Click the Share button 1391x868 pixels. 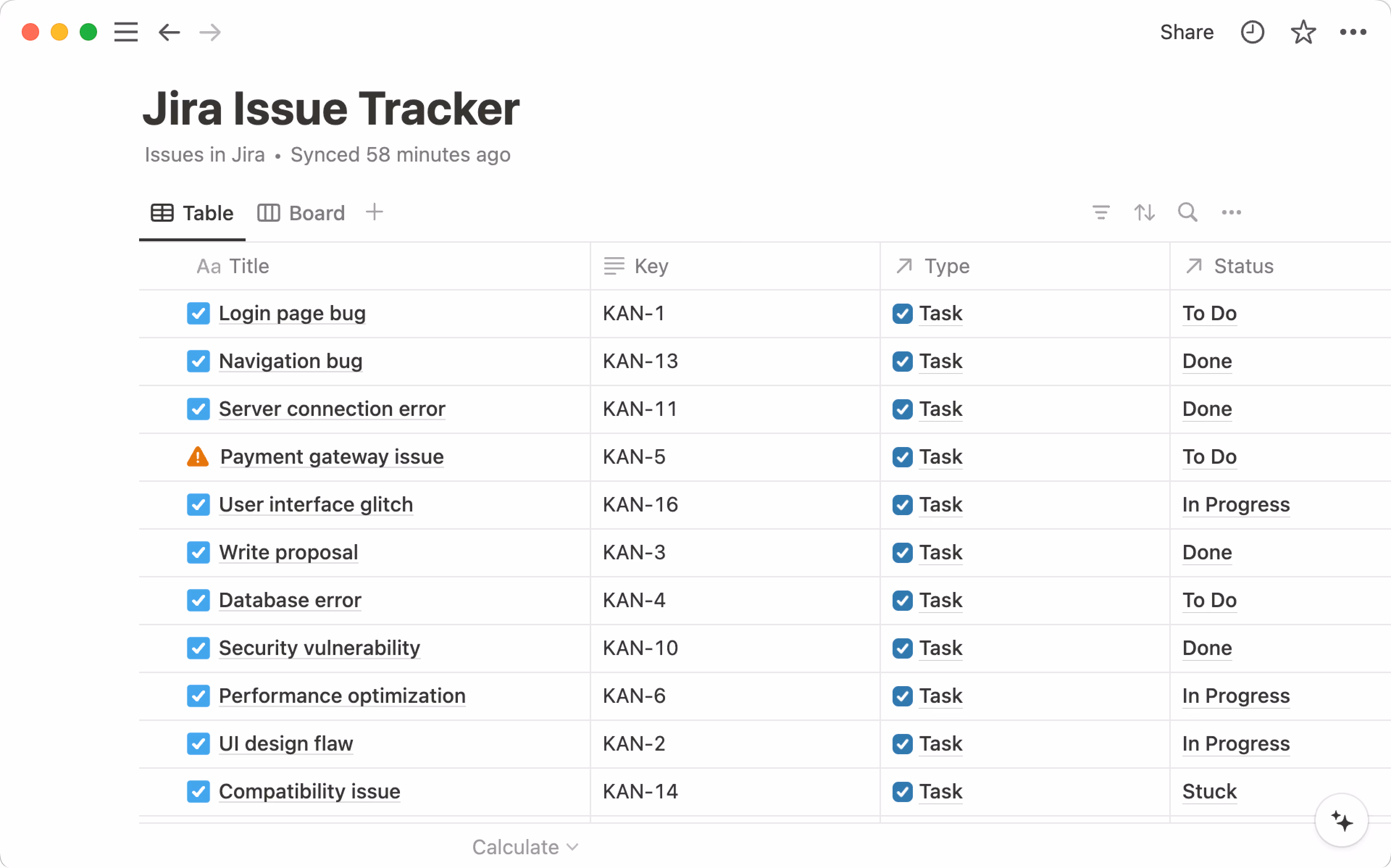coord(1187,32)
